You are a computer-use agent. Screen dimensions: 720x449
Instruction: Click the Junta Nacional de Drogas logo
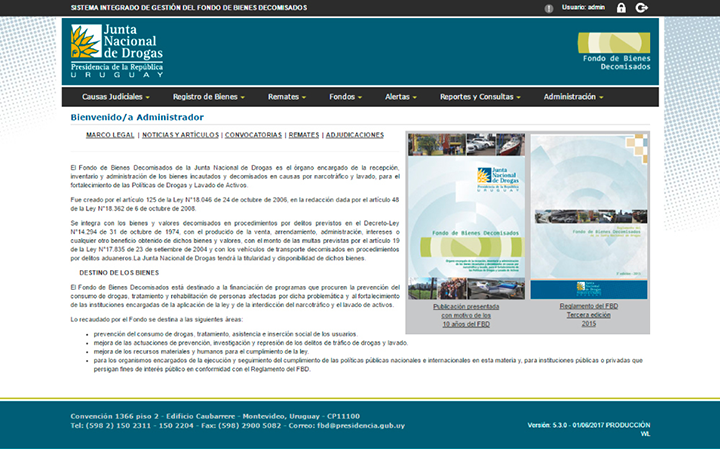[117, 52]
